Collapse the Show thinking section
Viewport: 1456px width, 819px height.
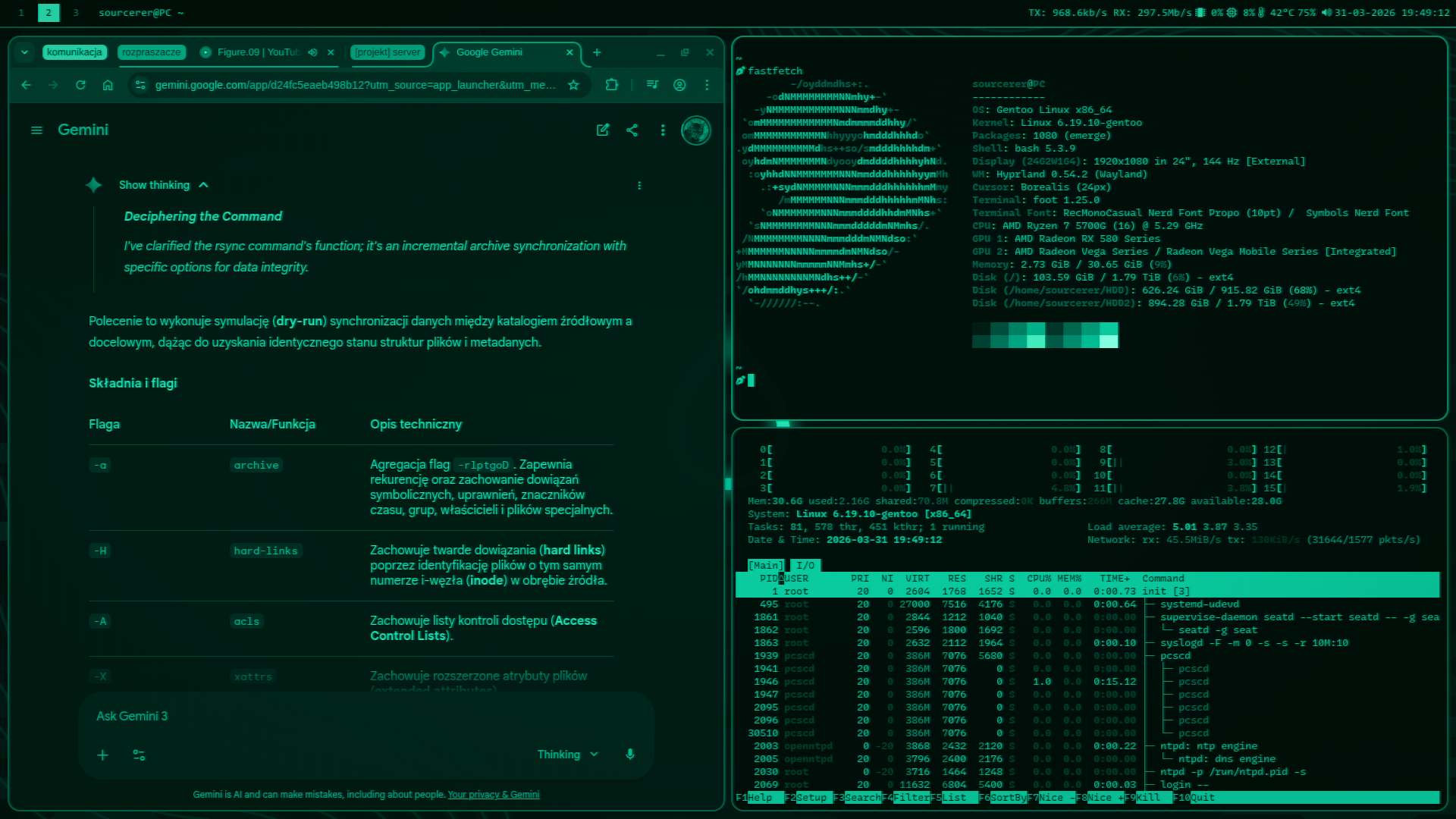(x=203, y=185)
